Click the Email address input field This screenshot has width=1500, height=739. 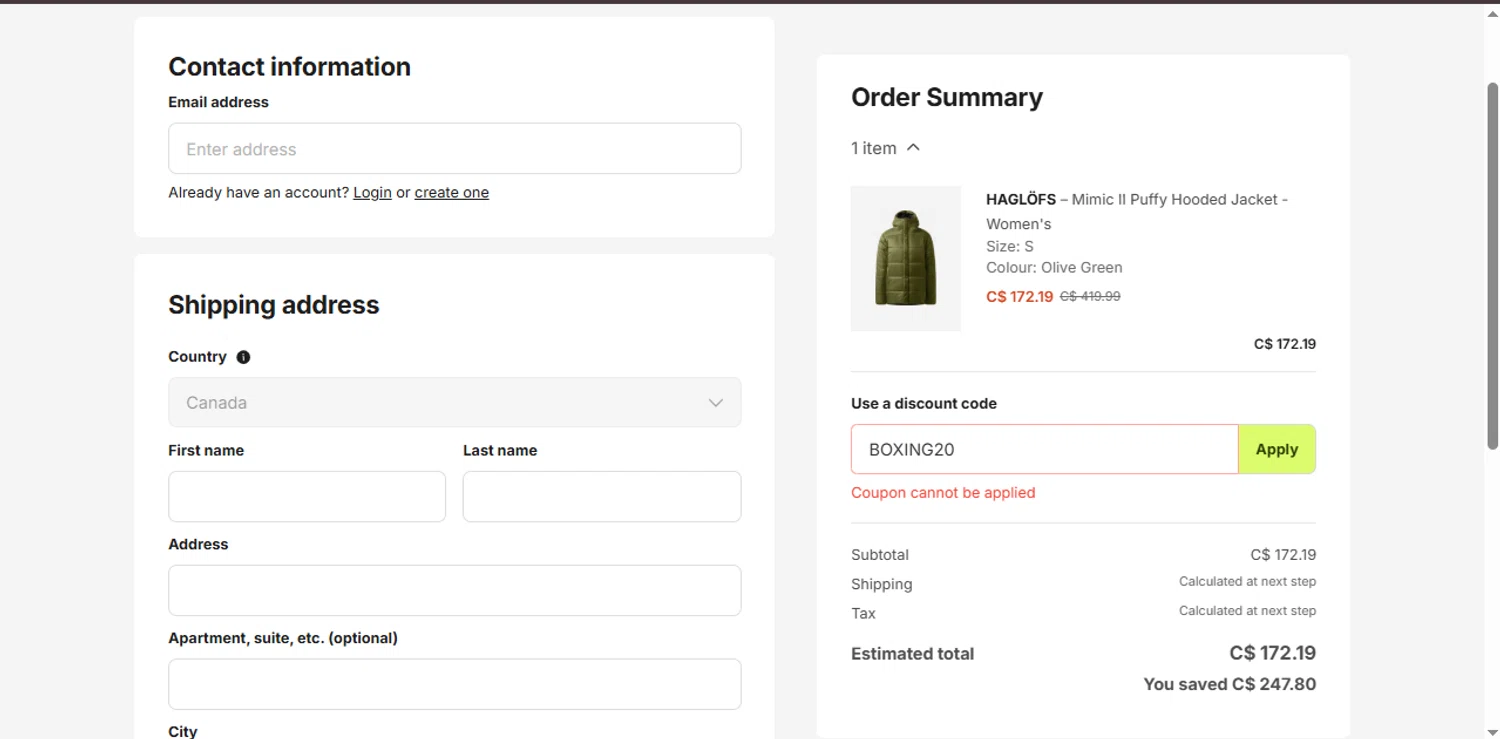[454, 149]
